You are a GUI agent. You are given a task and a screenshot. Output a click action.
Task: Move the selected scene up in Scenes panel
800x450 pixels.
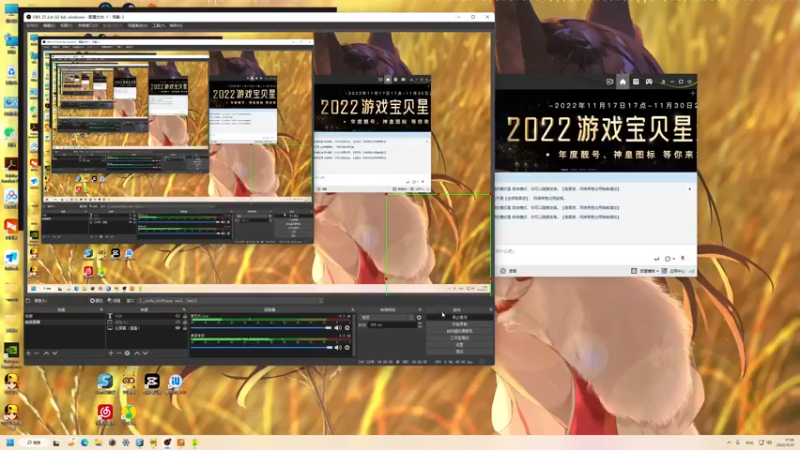46,353
